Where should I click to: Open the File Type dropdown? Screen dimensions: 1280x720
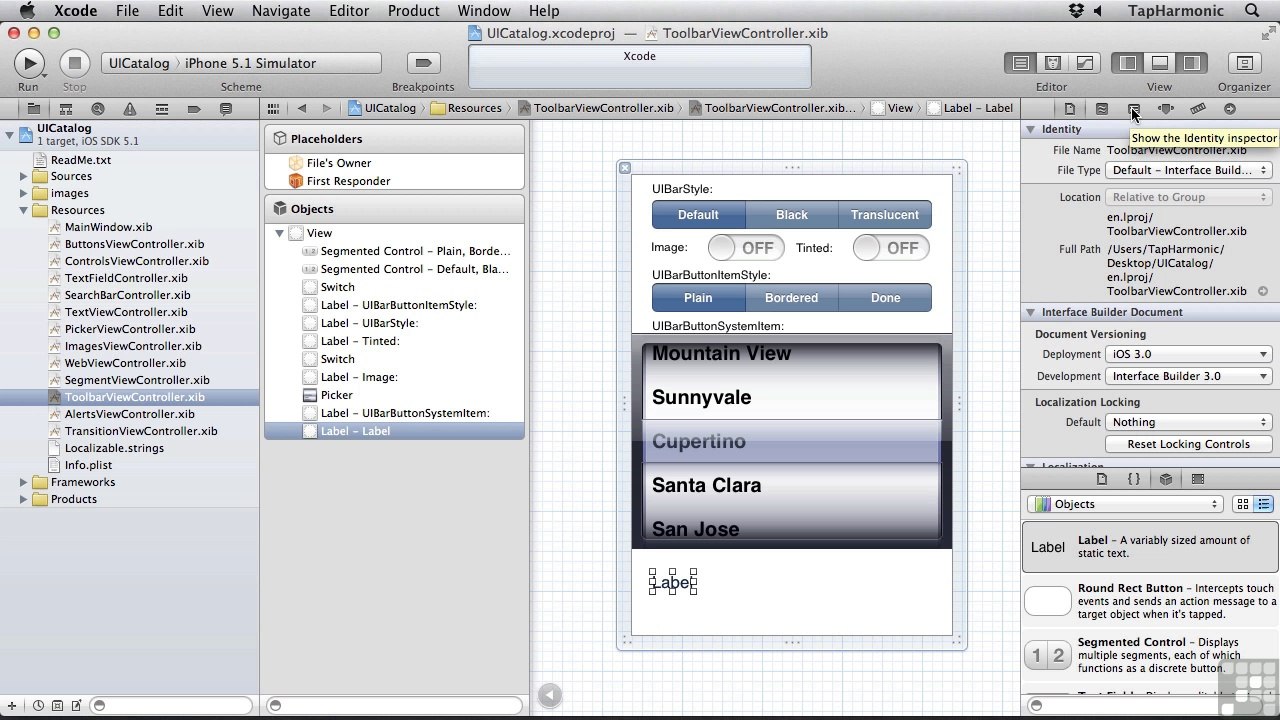(x=1188, y=170)
